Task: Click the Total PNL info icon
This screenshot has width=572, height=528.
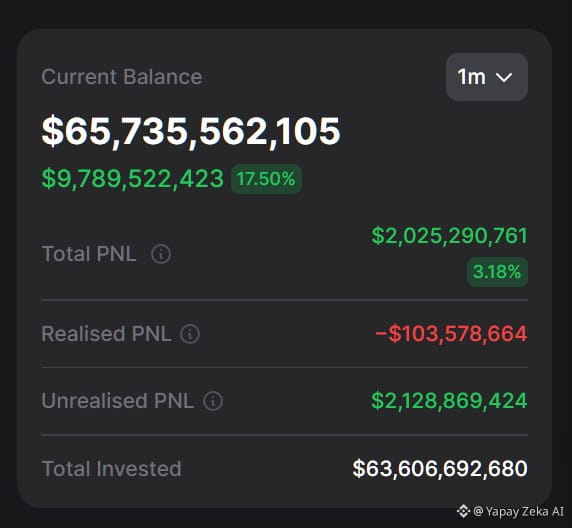Action: tap(161, 254)
